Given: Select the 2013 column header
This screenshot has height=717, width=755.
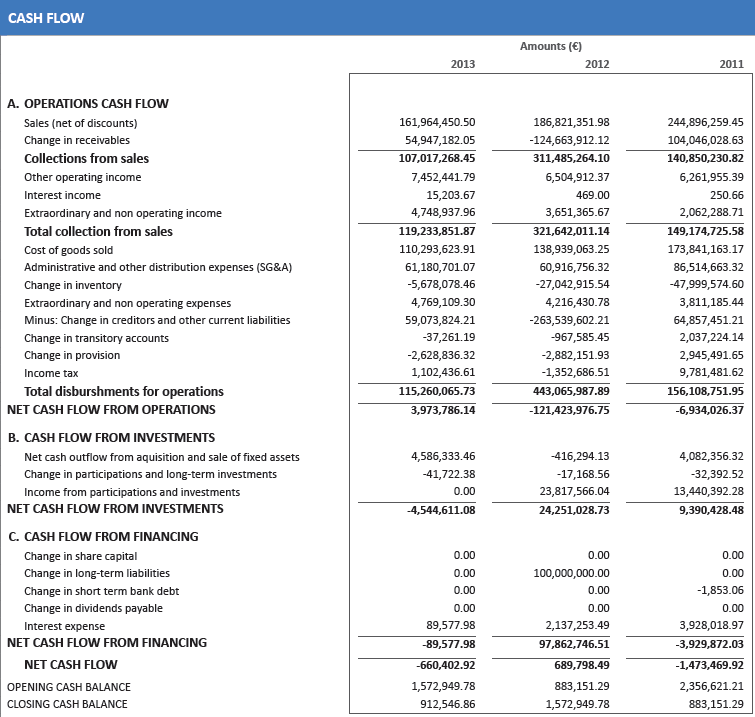Looking at the screenshot, I should pos(463,64).
